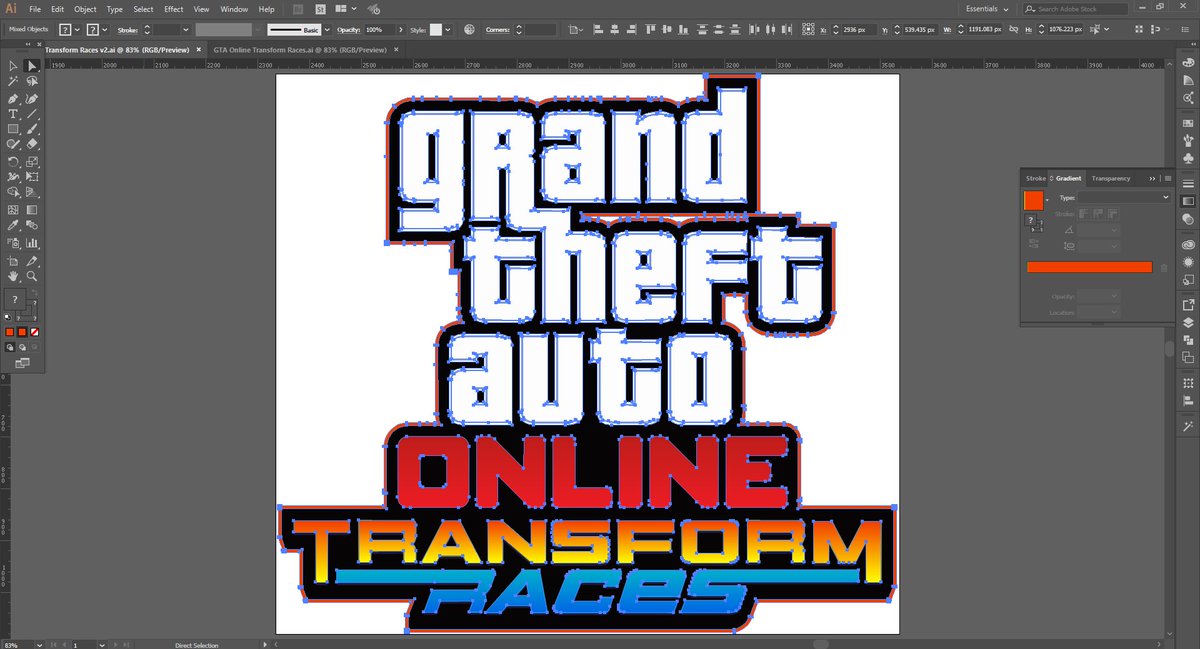This screenshot has height=649, width=1200.
Task: Select the Mesh tool
Action: (14, 209)
